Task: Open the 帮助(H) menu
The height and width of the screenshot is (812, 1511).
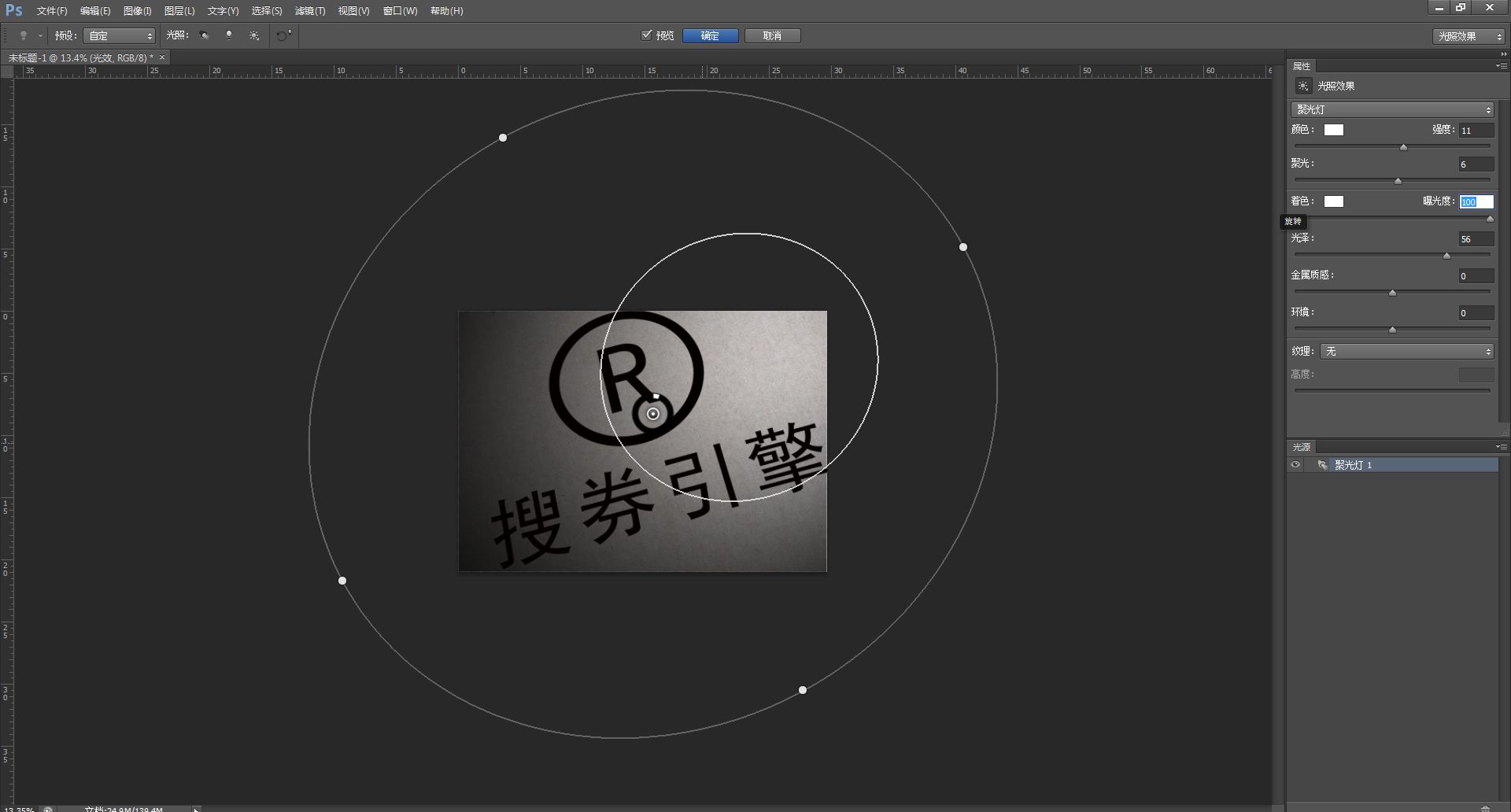Action: (x=446, y=11)
